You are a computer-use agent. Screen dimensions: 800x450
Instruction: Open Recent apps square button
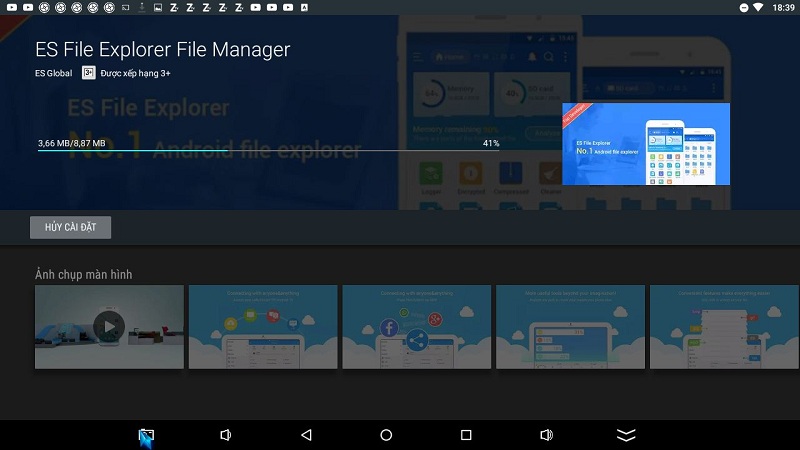coord(466,435)
